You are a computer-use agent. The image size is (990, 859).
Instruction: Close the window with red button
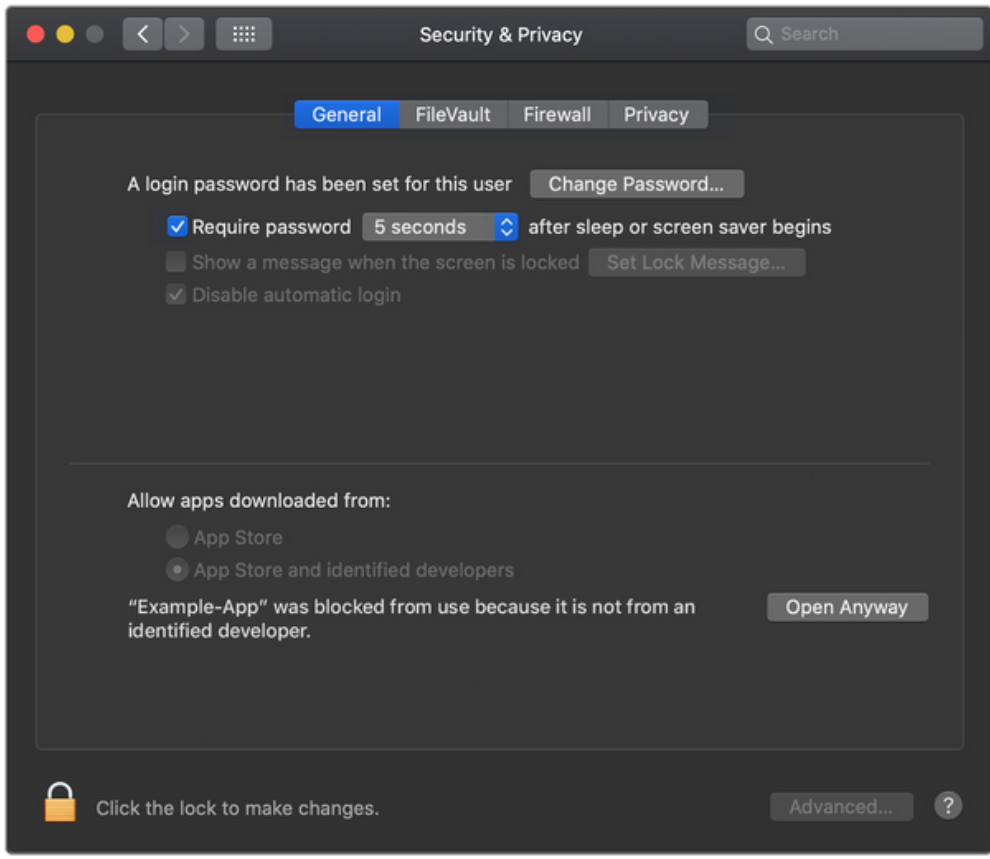[x=36, y=34]
